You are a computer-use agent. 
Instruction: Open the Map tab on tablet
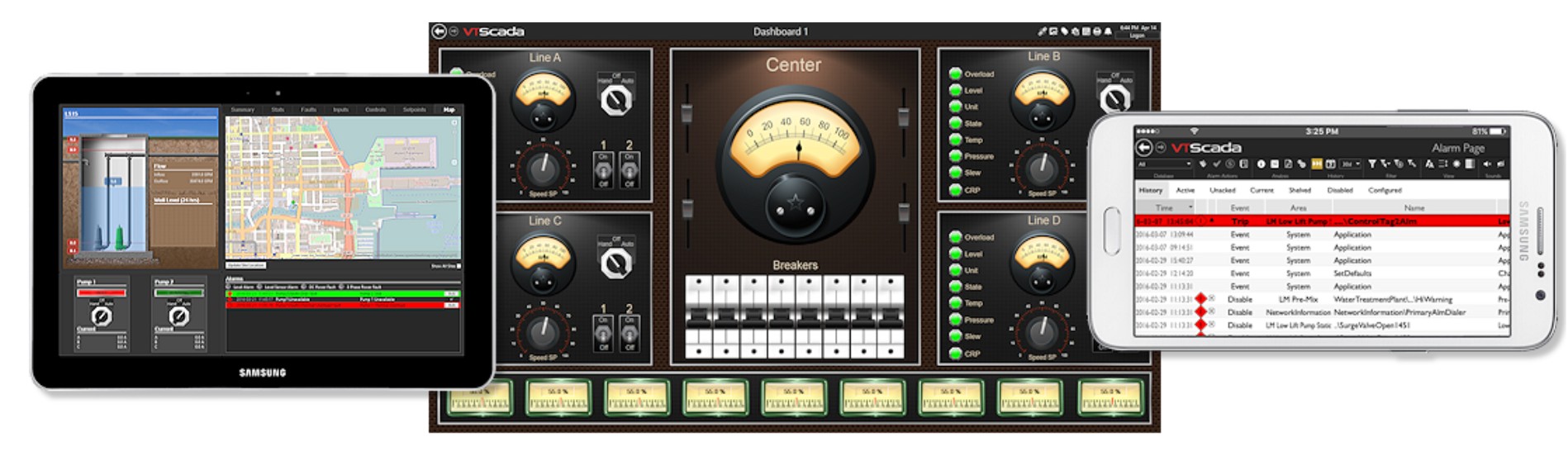click(449, 110)
